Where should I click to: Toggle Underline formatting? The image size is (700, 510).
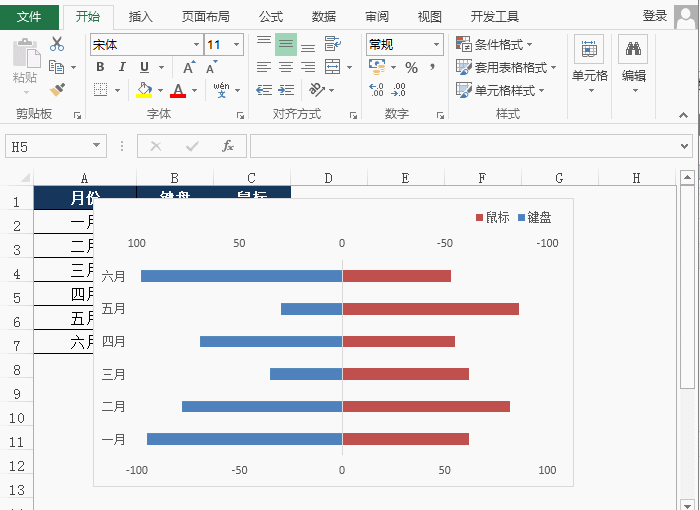144,67
